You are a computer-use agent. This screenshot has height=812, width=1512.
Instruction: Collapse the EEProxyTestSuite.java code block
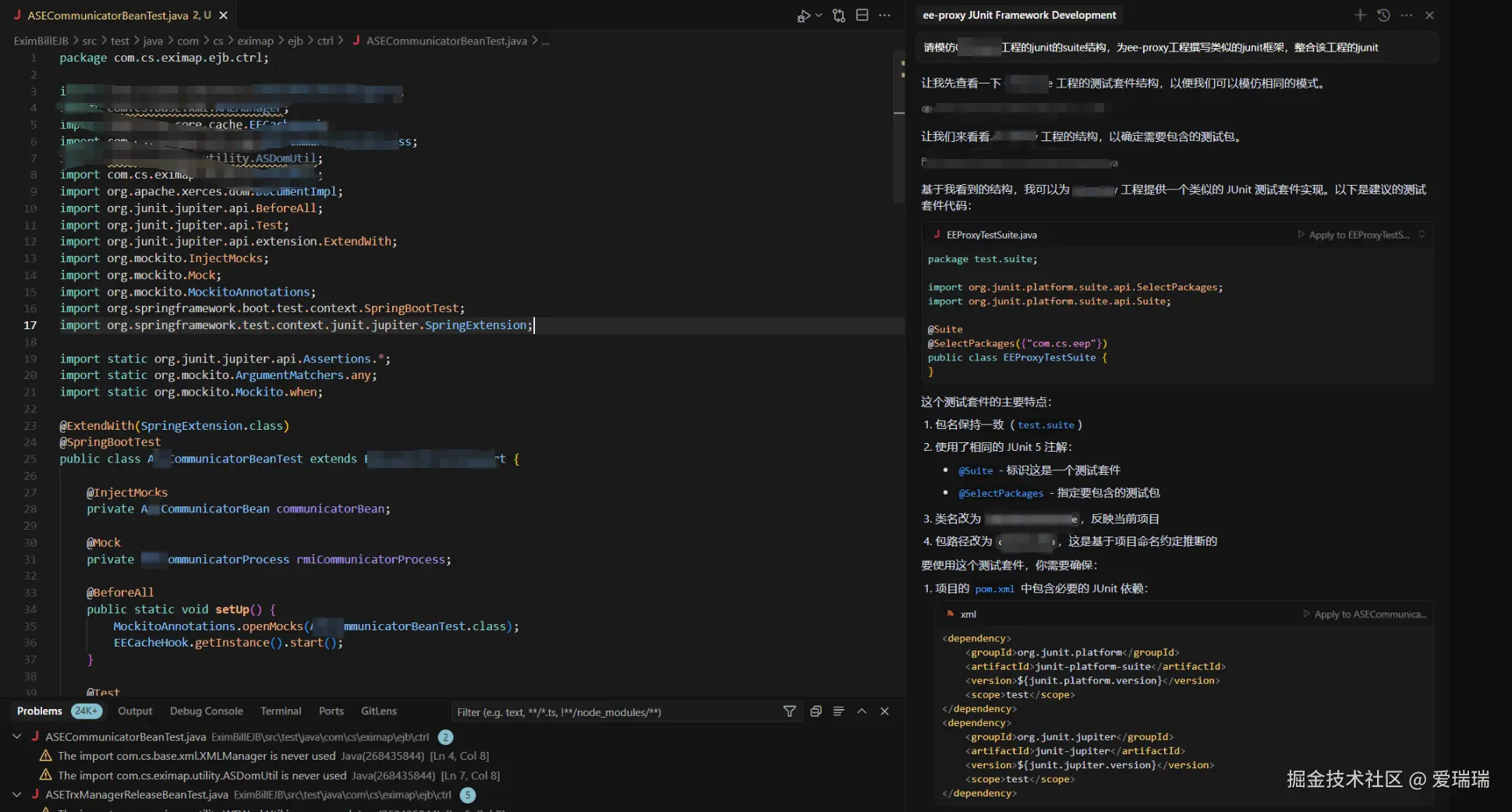pos(1422,235)
